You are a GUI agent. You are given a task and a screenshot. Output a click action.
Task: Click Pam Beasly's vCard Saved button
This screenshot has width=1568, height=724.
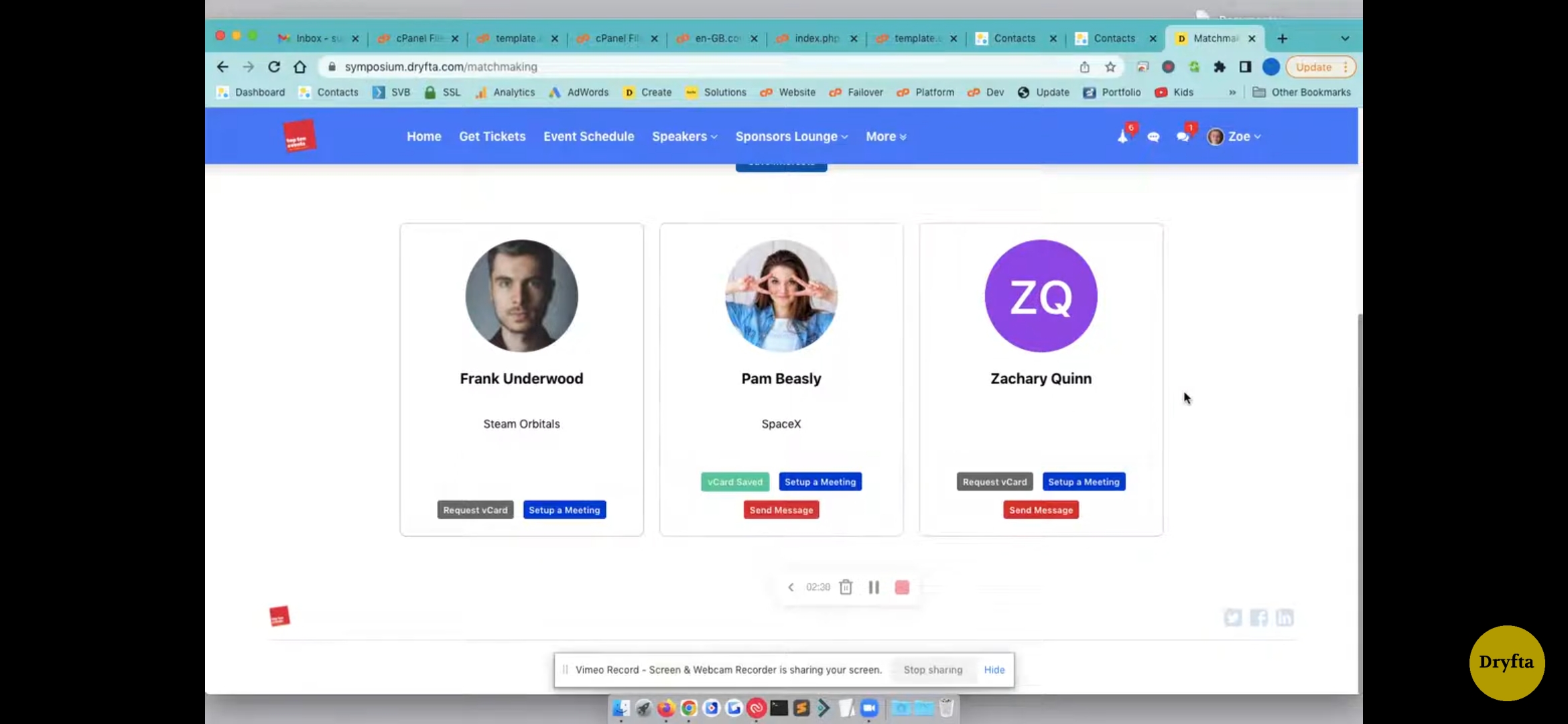coord(735,481)
